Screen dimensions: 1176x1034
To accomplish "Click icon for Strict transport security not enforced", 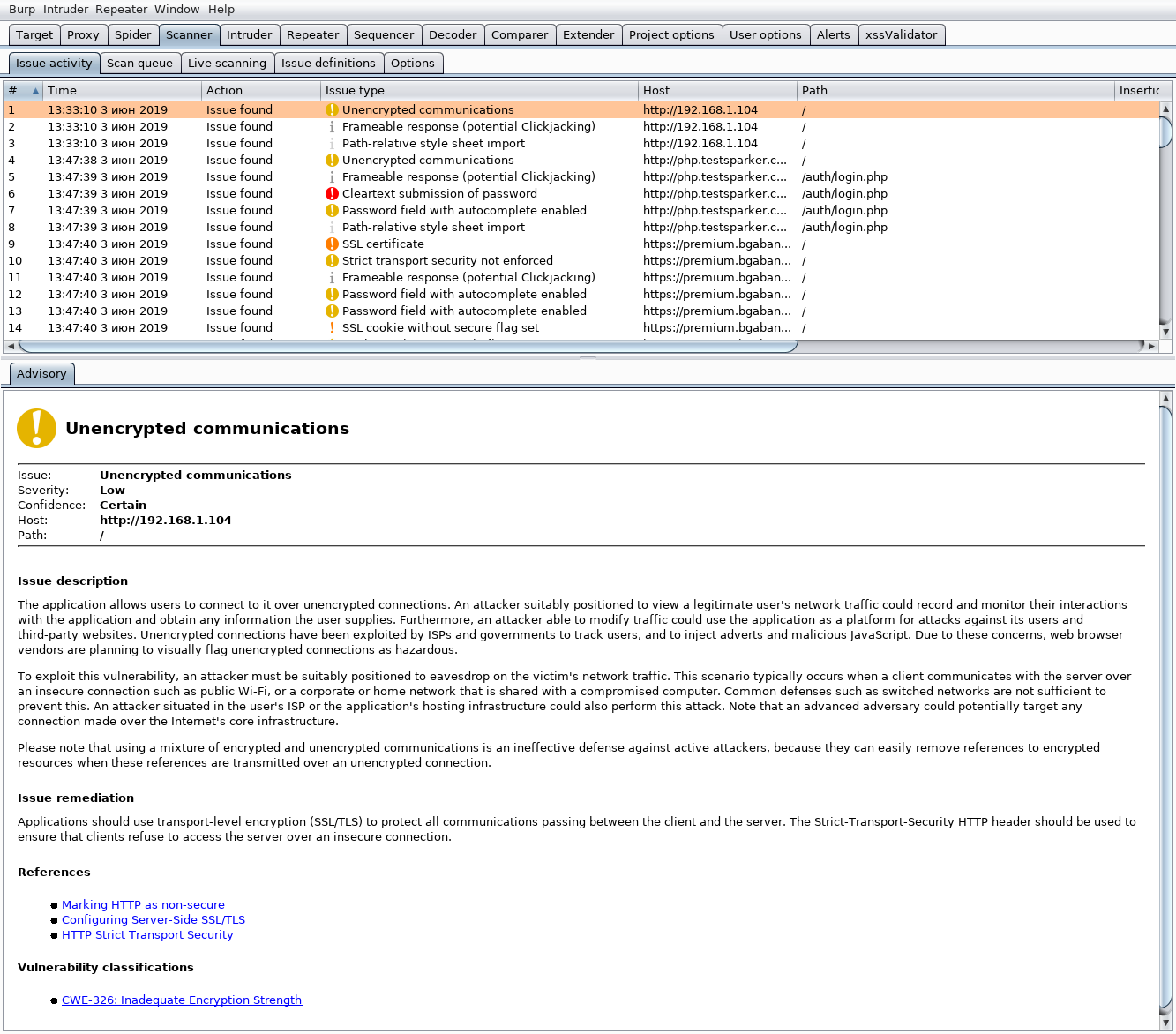I will point(332,261).
